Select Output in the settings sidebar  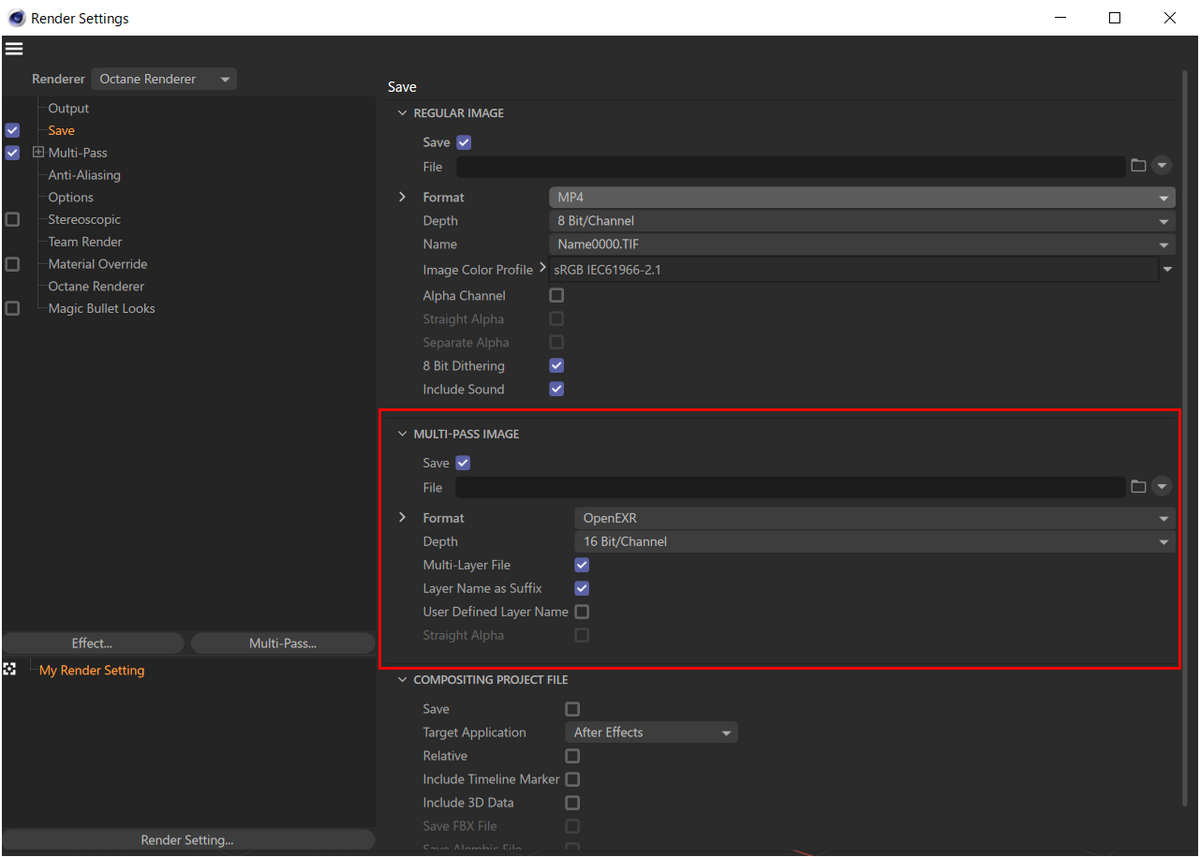pos(68,107)
